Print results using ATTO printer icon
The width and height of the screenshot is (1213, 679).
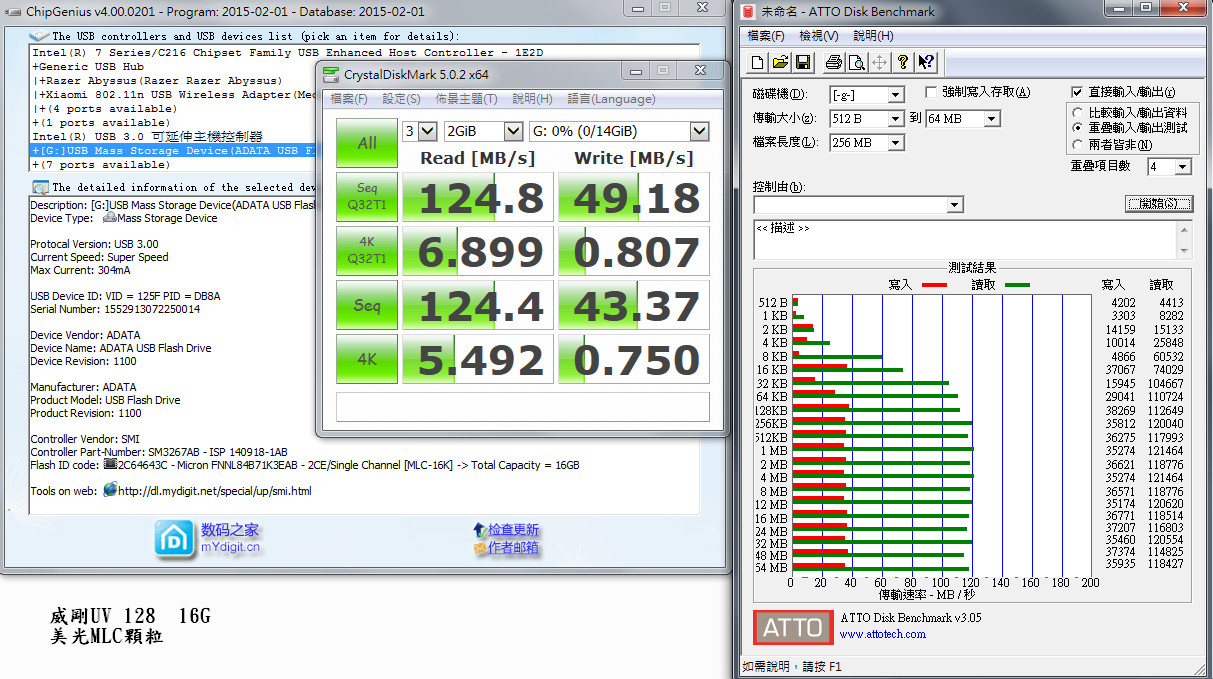click(x=833, y=62)
